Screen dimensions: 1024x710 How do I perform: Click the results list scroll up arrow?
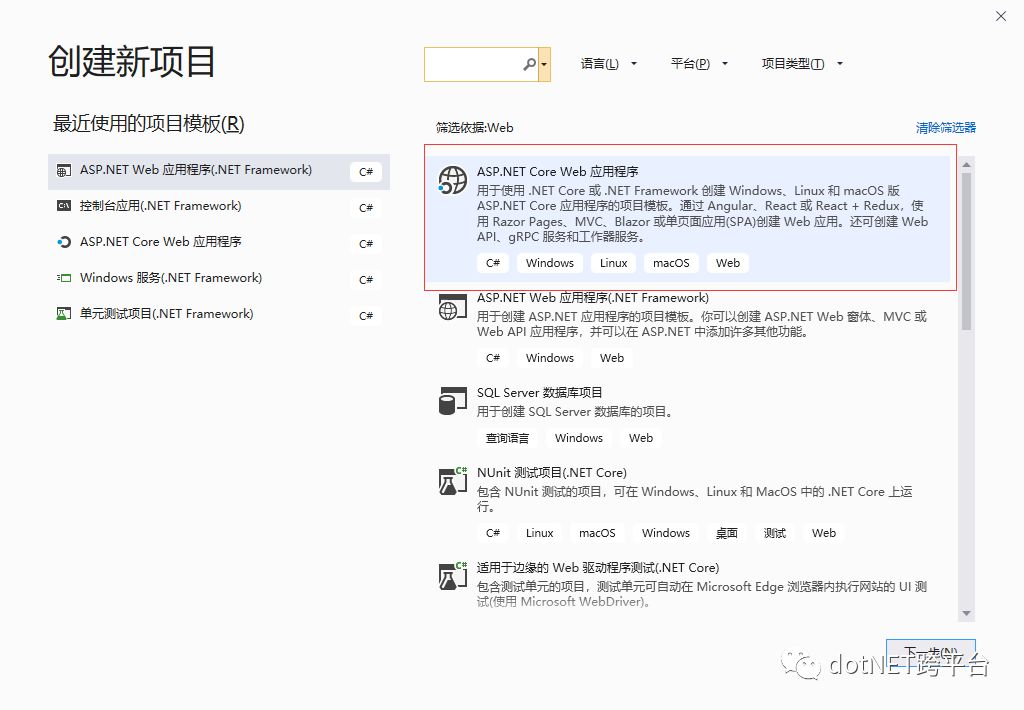click(x=967, y=165)
